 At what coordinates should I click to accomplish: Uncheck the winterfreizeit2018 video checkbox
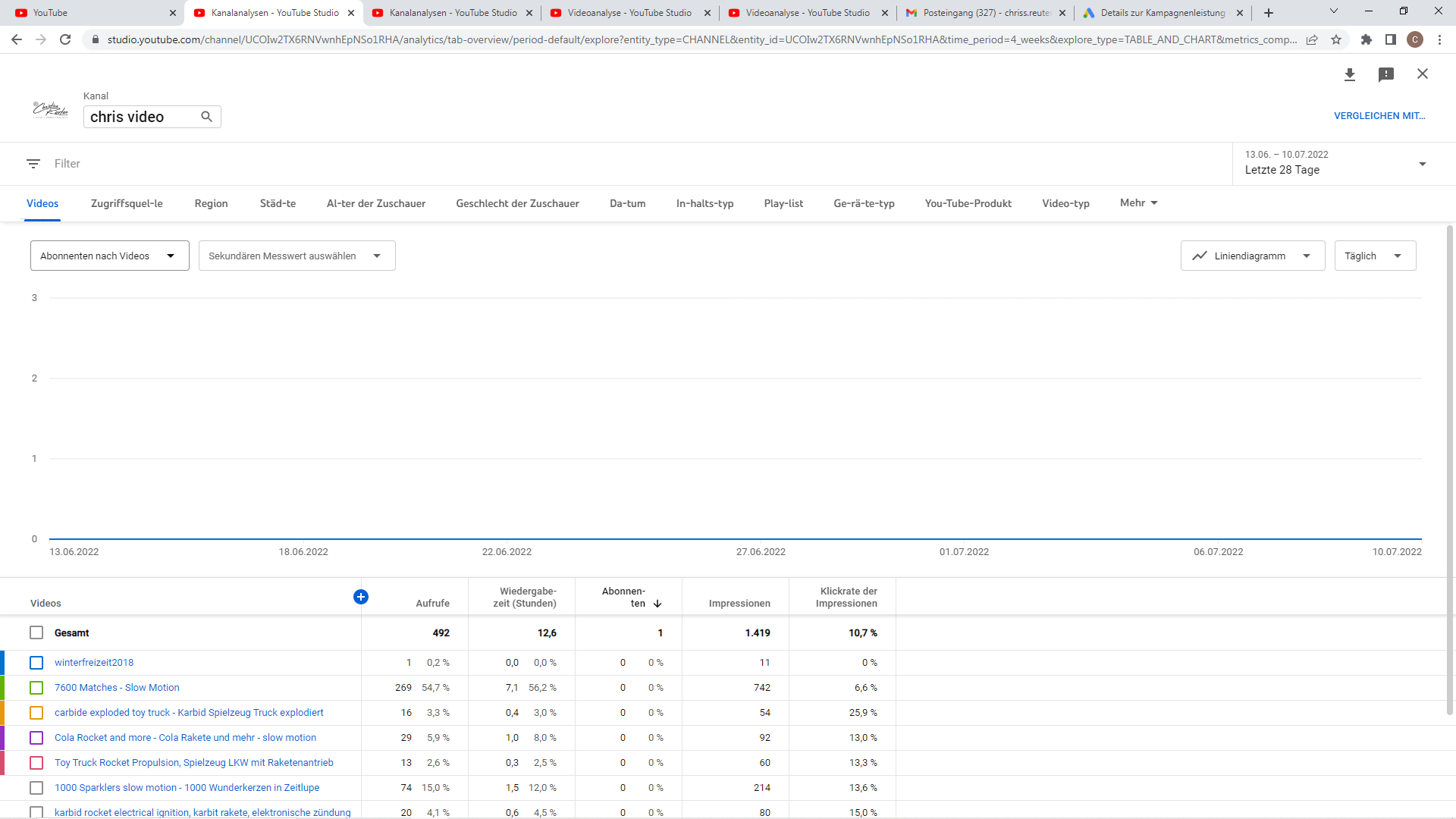(36, 663)
